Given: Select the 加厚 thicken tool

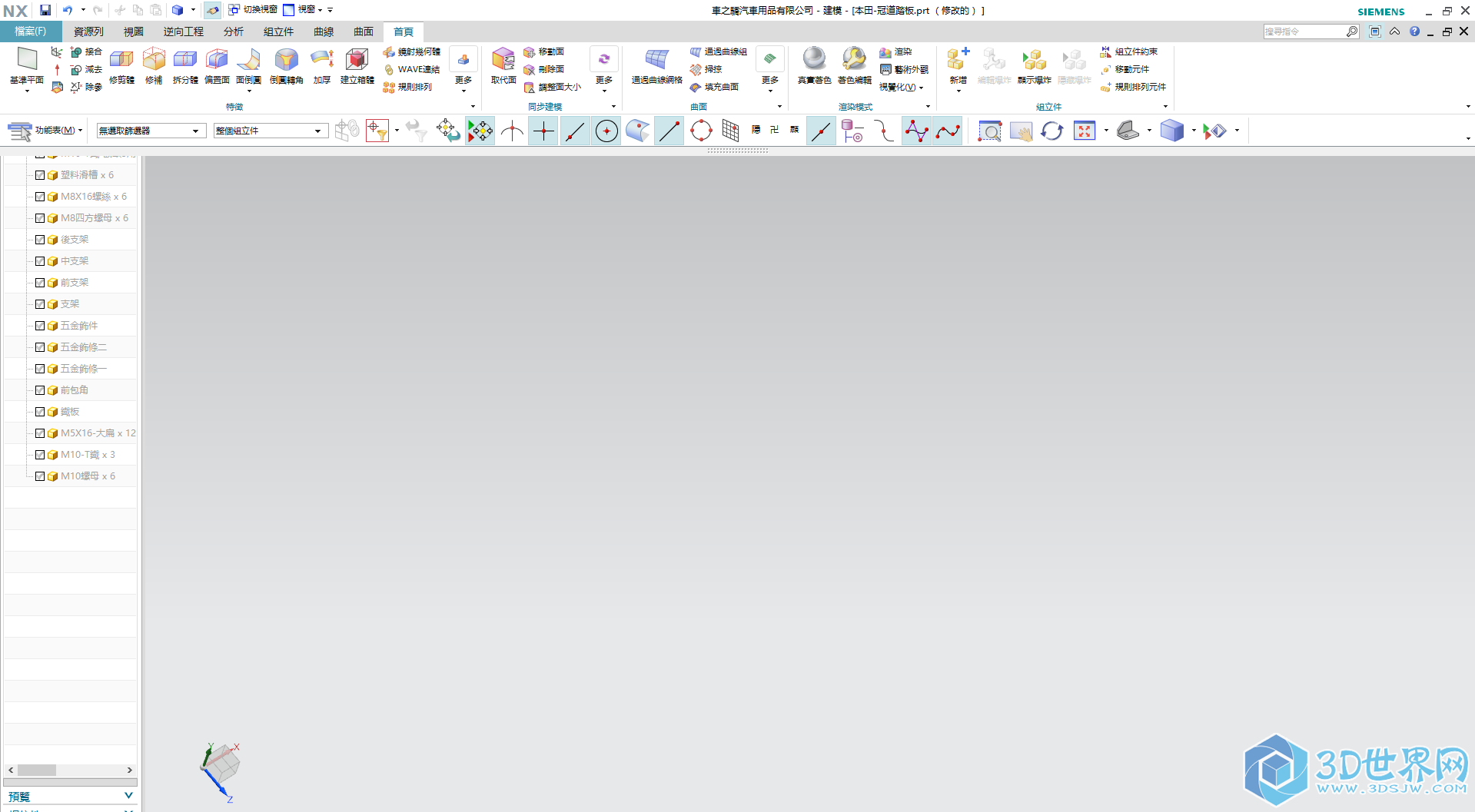Looking at the screenshot, I should (321, 65).
